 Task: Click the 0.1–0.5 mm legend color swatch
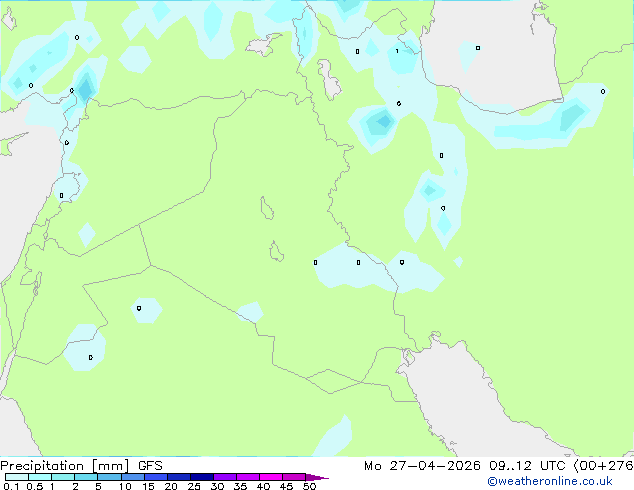pos(17,477)
